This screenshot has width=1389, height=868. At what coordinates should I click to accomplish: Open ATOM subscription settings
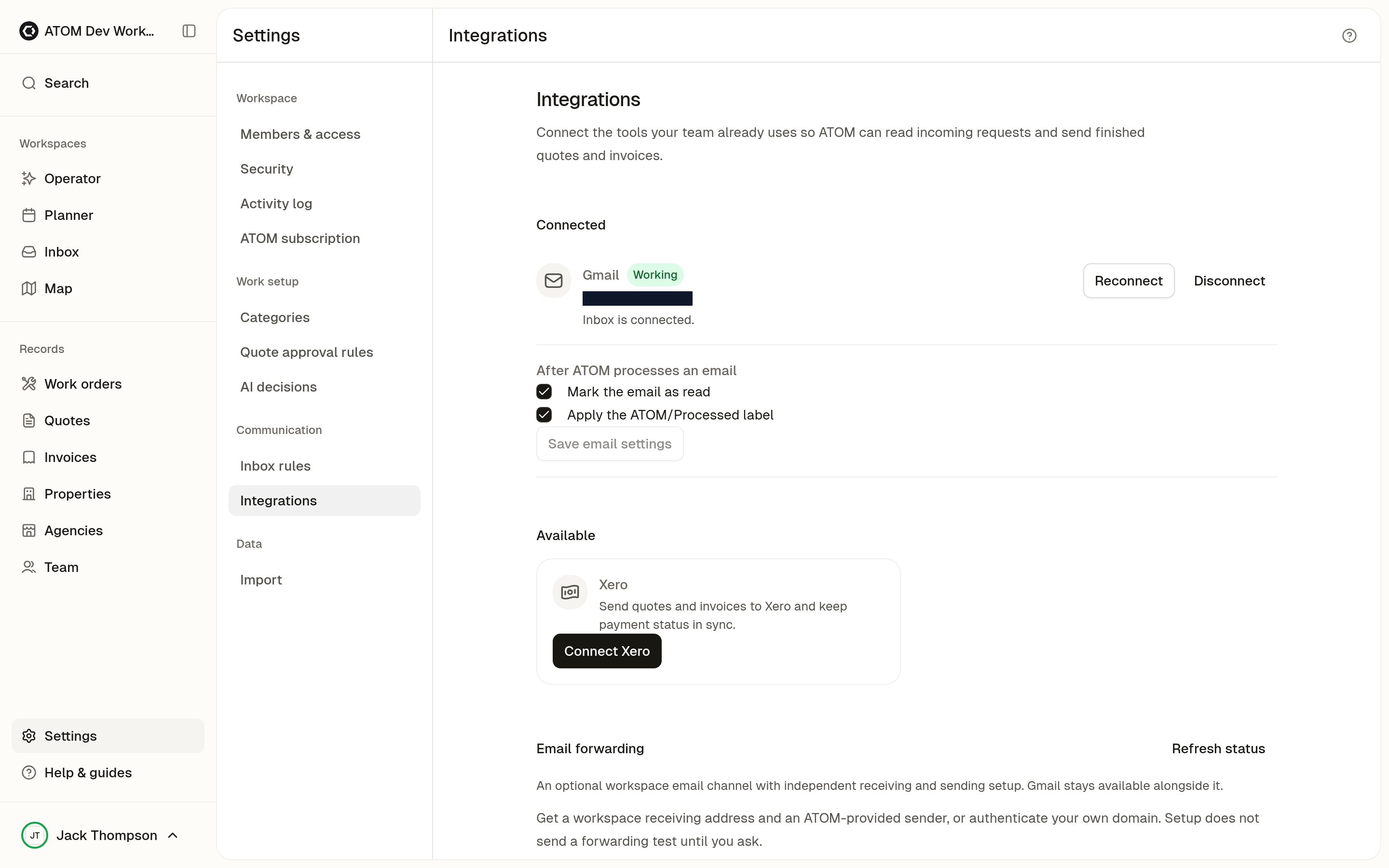pyautogui.click(x=324, y=239)
